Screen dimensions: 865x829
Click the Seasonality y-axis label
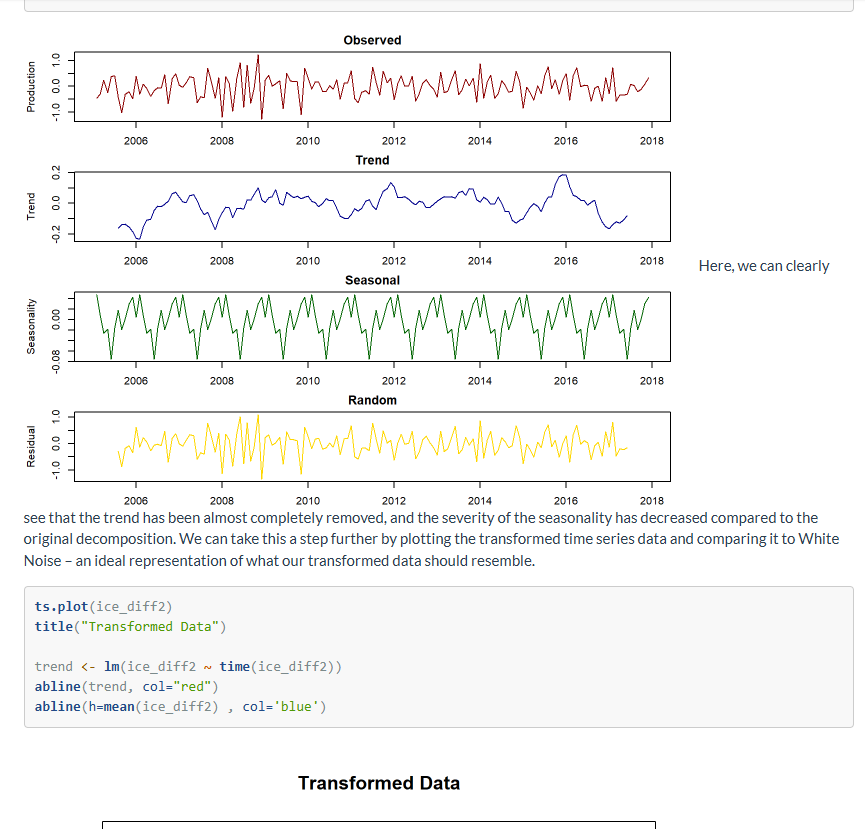[x=31, y=326]
